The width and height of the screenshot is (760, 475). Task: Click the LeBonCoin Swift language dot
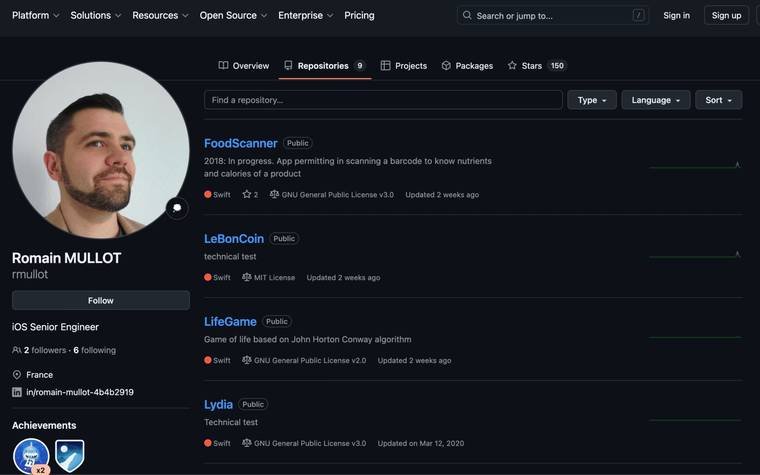tap(207, 277)
